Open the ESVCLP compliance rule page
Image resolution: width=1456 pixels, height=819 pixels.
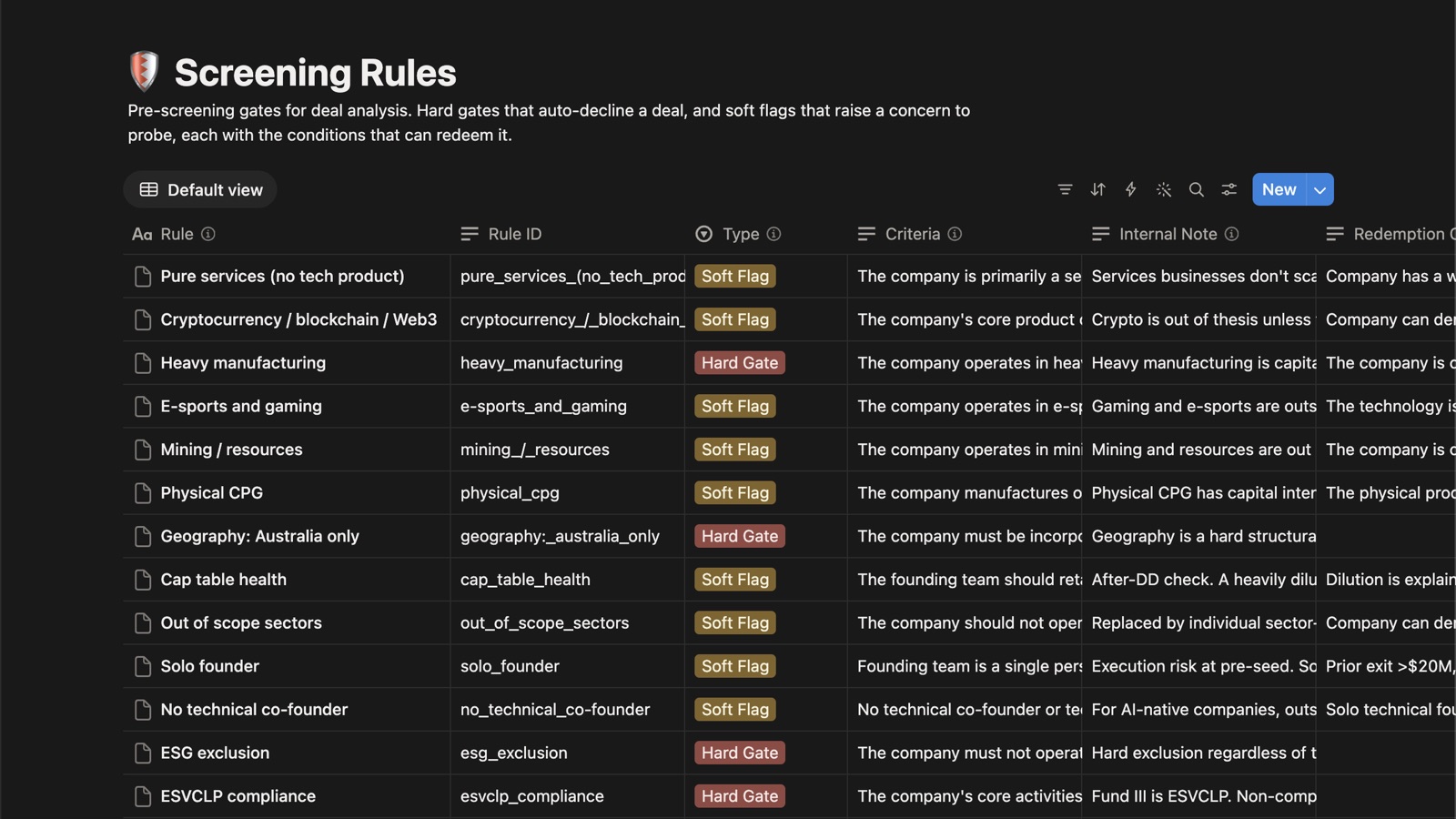[238, 796]
